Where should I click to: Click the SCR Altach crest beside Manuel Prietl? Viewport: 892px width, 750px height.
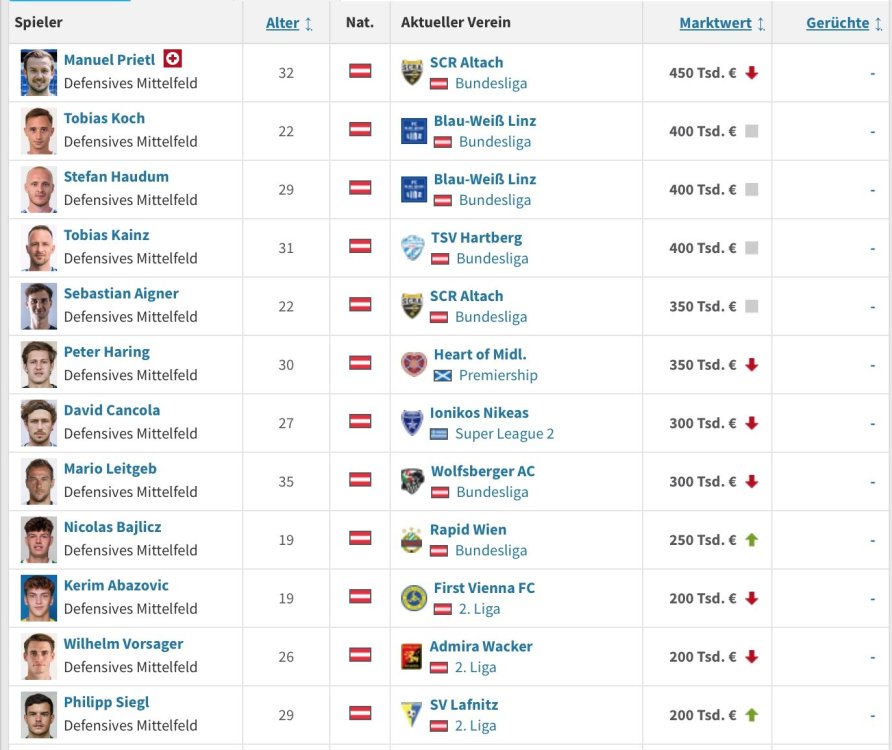[x=412, y=72]
